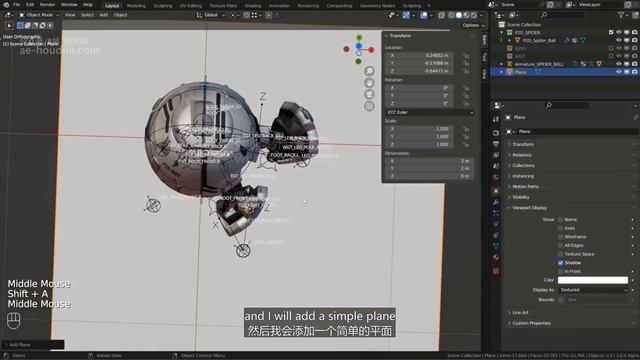Expand the Add Plane operator panel
This screenshot has width=640, height=360.
tap(33, 345)
